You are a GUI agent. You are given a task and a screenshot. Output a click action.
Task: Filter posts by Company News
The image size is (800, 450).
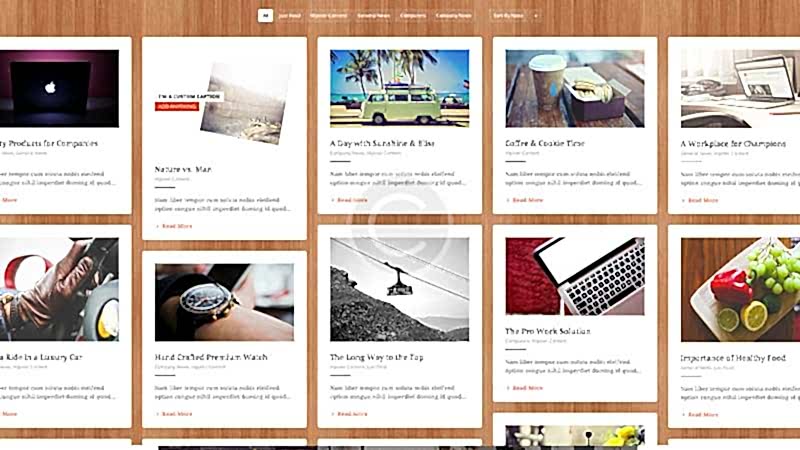point(454,16)
